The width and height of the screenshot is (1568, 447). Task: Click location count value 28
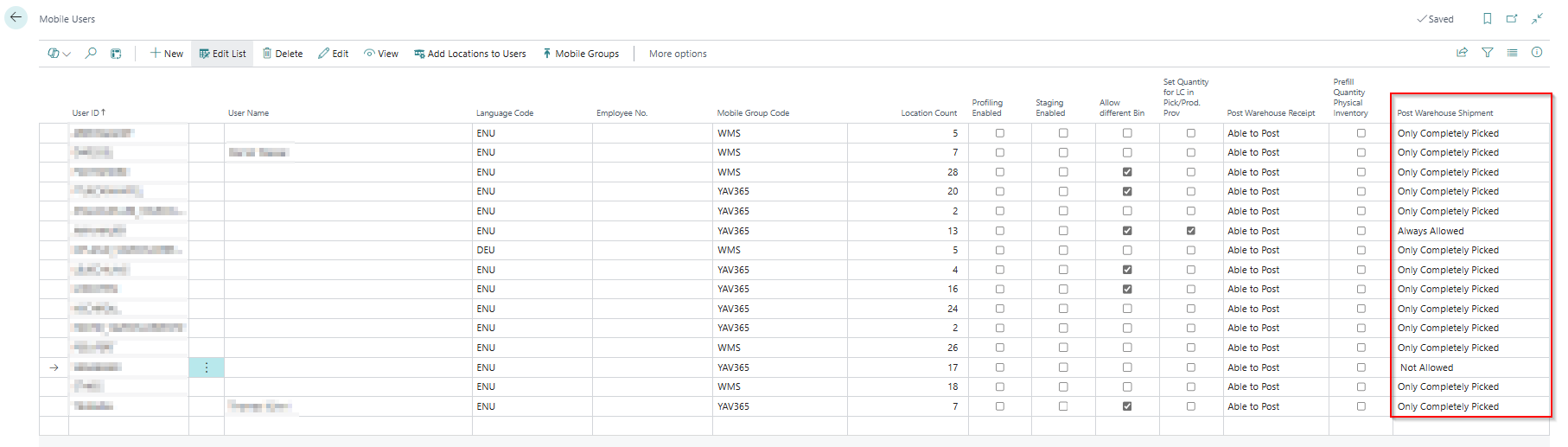click(x=952, y=172)
